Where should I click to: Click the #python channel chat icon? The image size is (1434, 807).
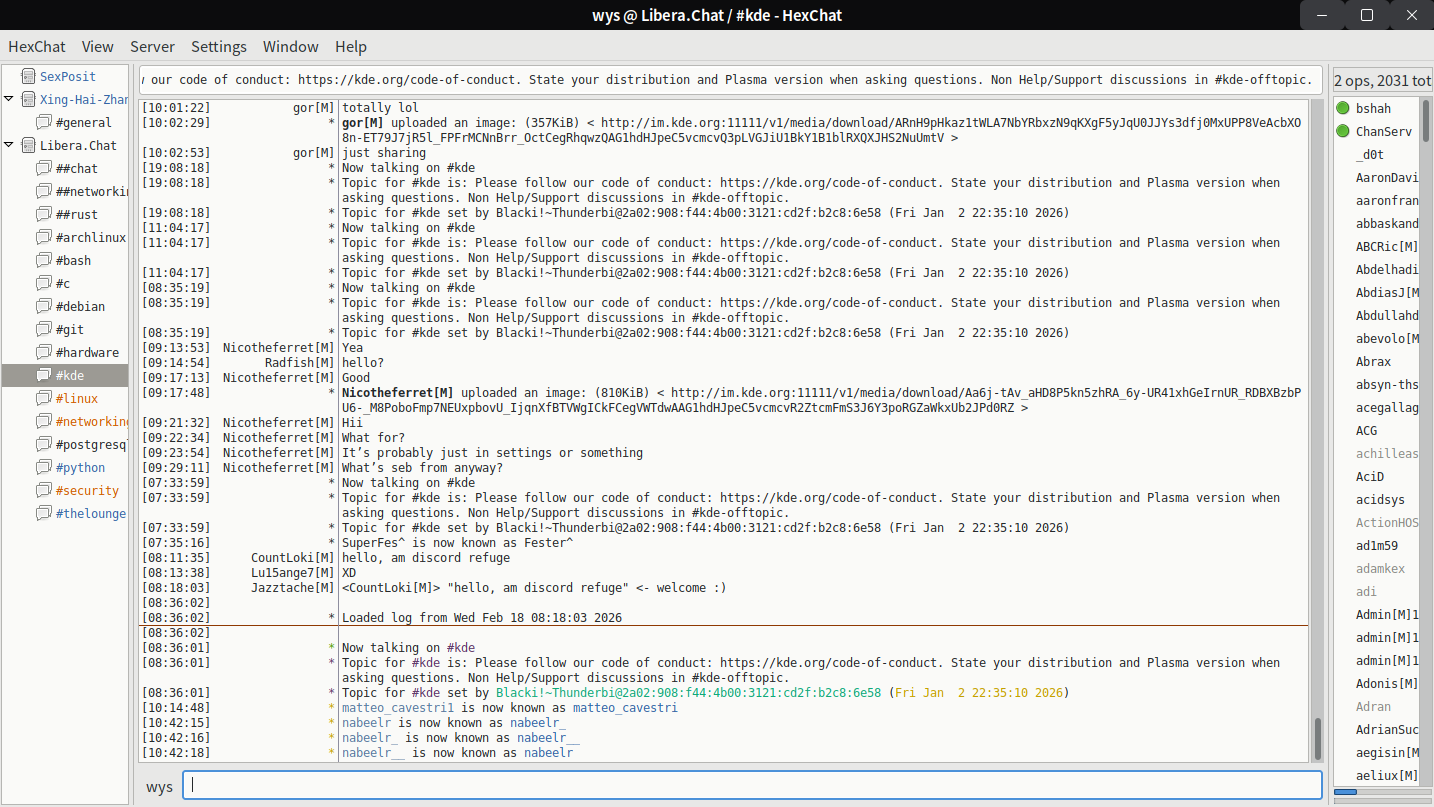click(43, 467)
